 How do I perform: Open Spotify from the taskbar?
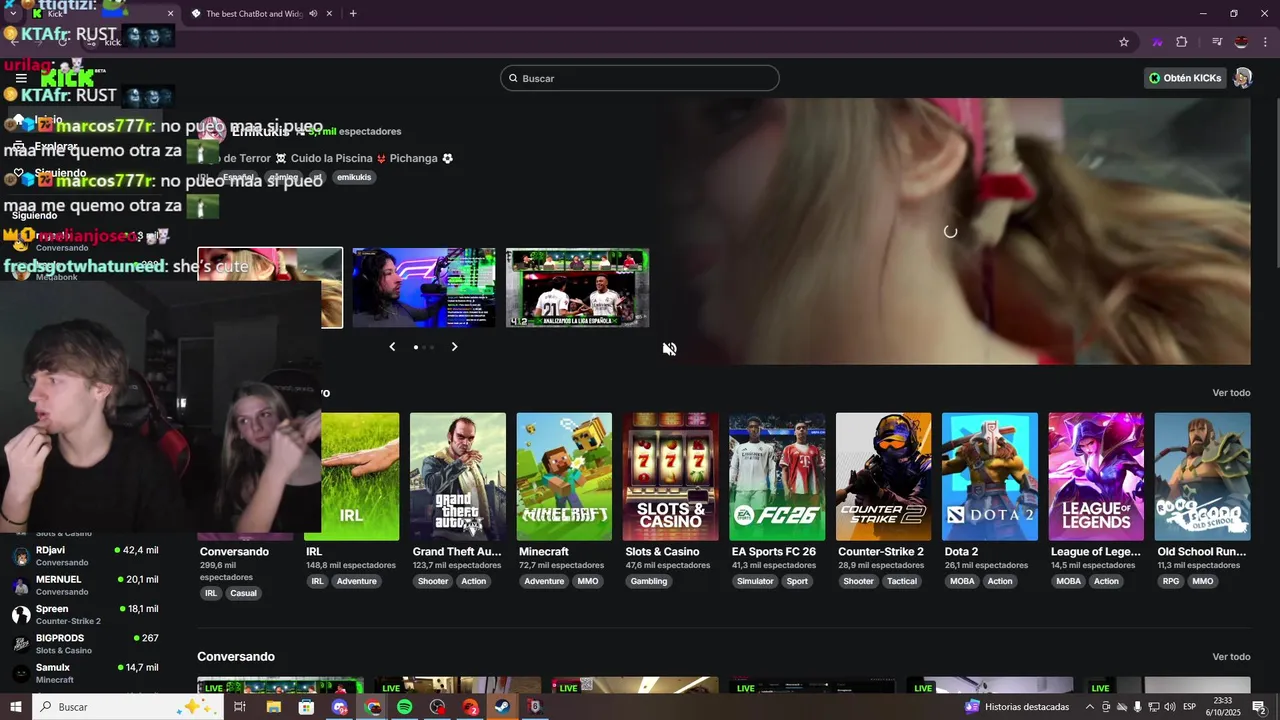[x=405, y=707]
